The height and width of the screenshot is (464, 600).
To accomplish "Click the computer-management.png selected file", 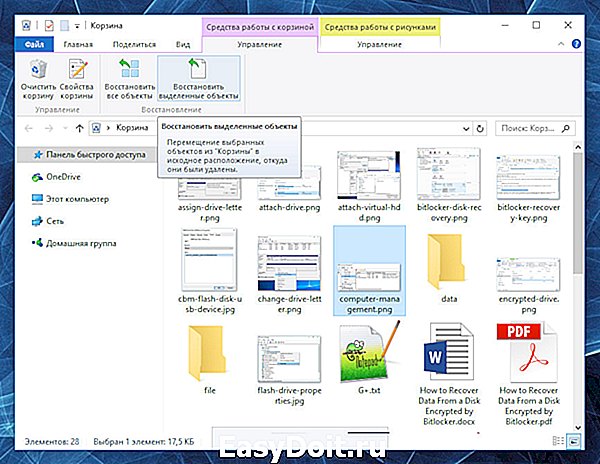I will [x=369, y=271].
